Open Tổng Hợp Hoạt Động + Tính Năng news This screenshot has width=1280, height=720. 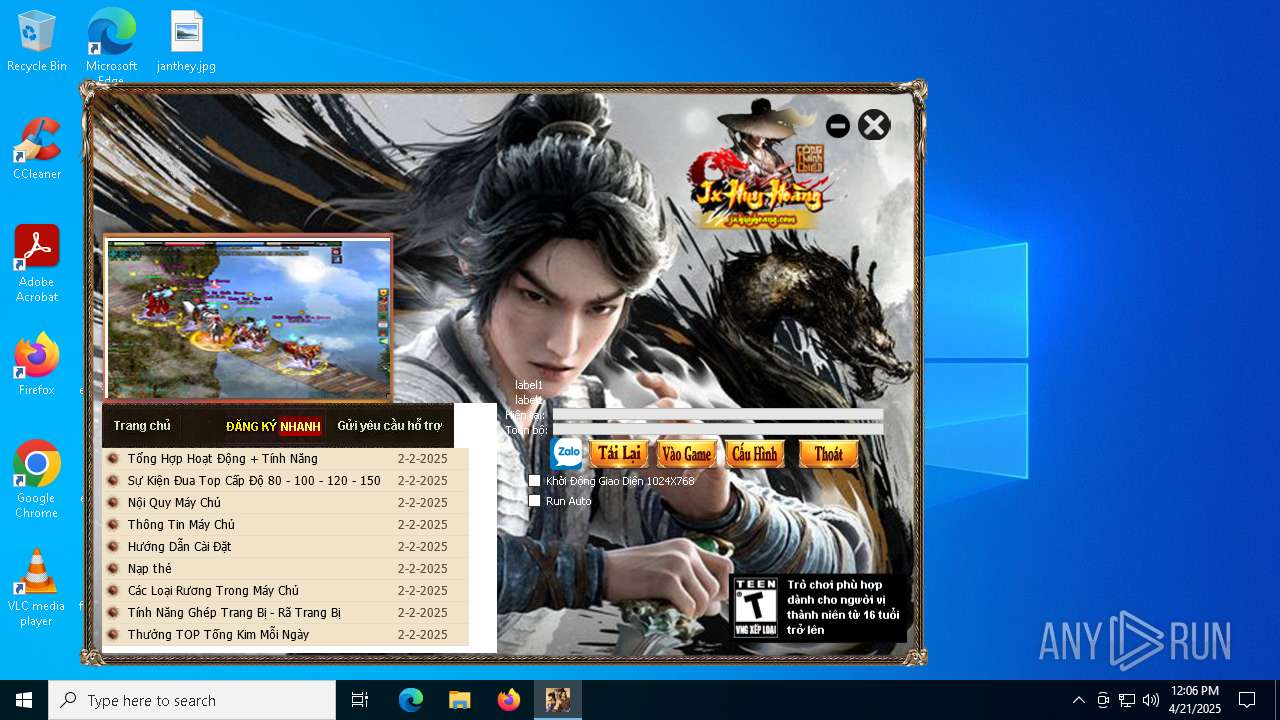tap(222, 459)
